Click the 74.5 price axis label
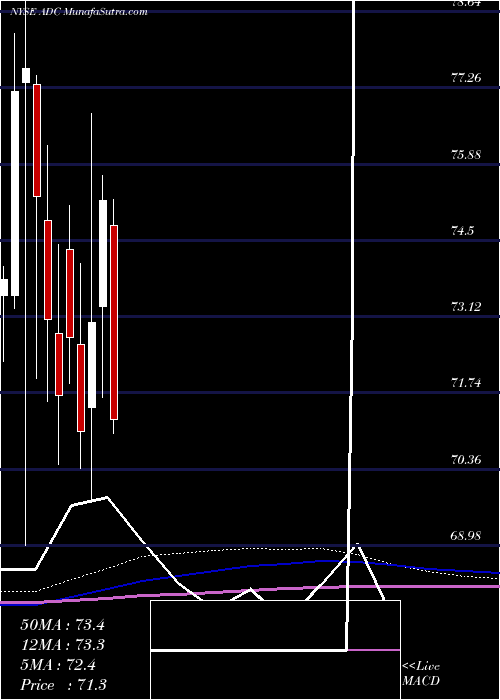The width and height of the screenshot is (500, 700). [462, 231]
